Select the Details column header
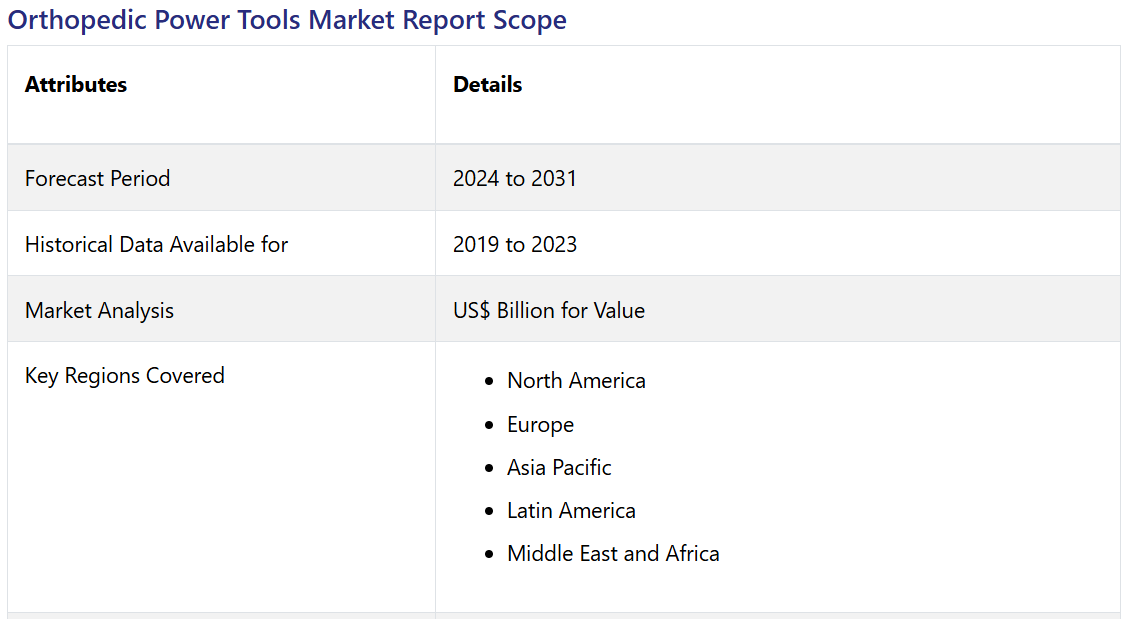Image resolution: width=1129 pixels, height=619 pixels. [x=487, y=85]
